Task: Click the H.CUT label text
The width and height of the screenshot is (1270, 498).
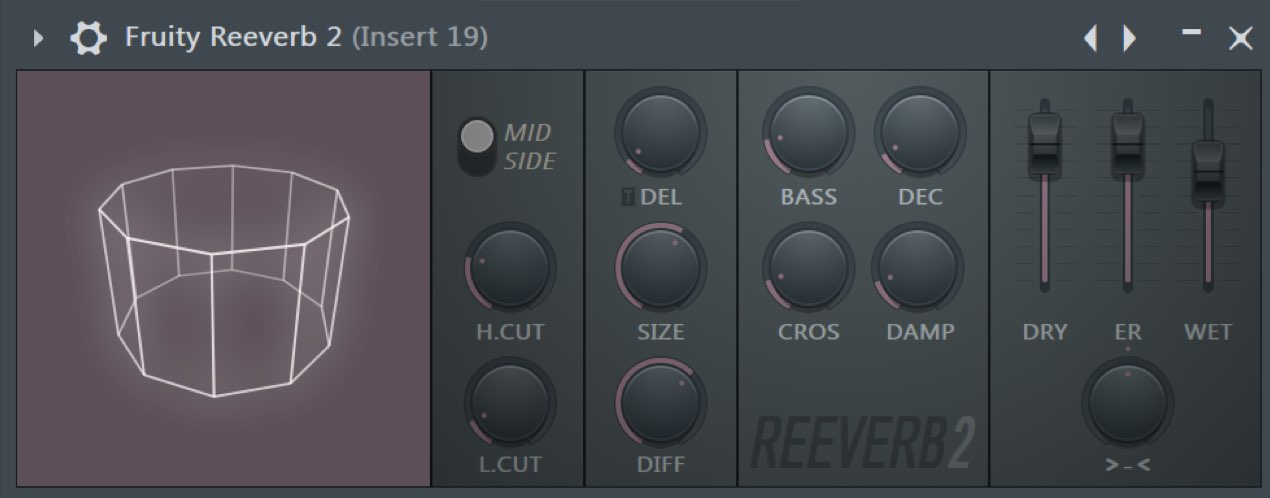Action: pyautogui.click(x=510, y=332)
